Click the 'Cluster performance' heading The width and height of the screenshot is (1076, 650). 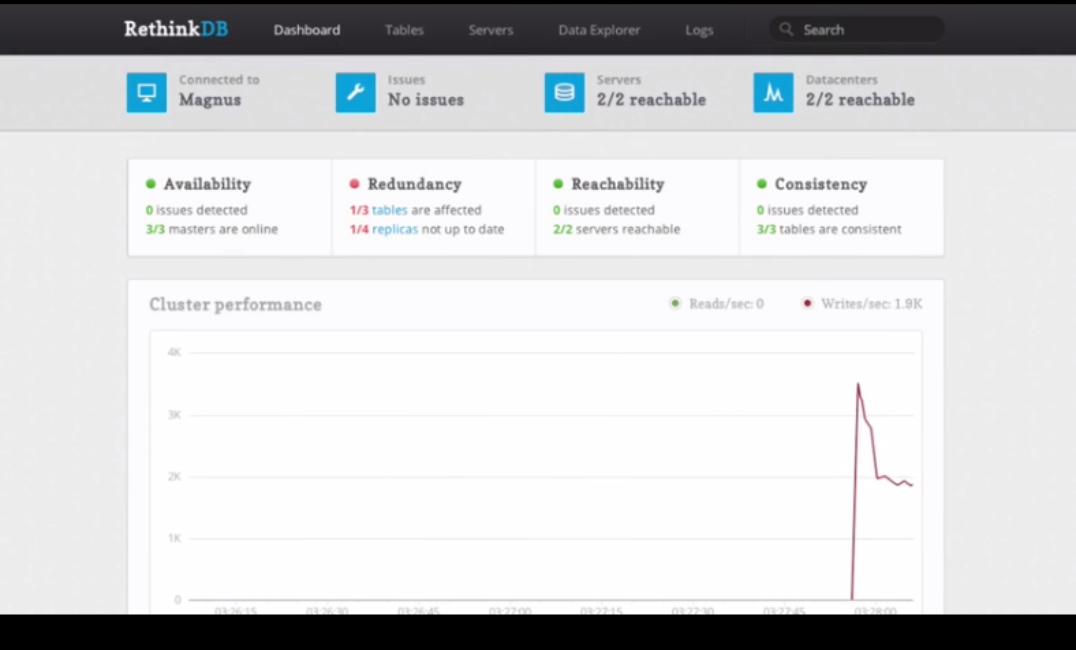coord(235,304)
